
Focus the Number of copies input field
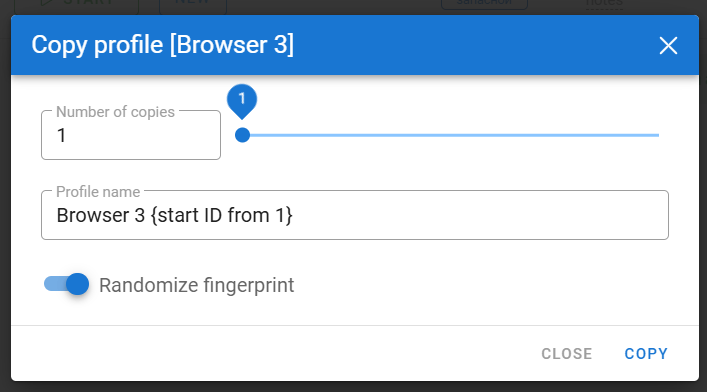(131, 135)
